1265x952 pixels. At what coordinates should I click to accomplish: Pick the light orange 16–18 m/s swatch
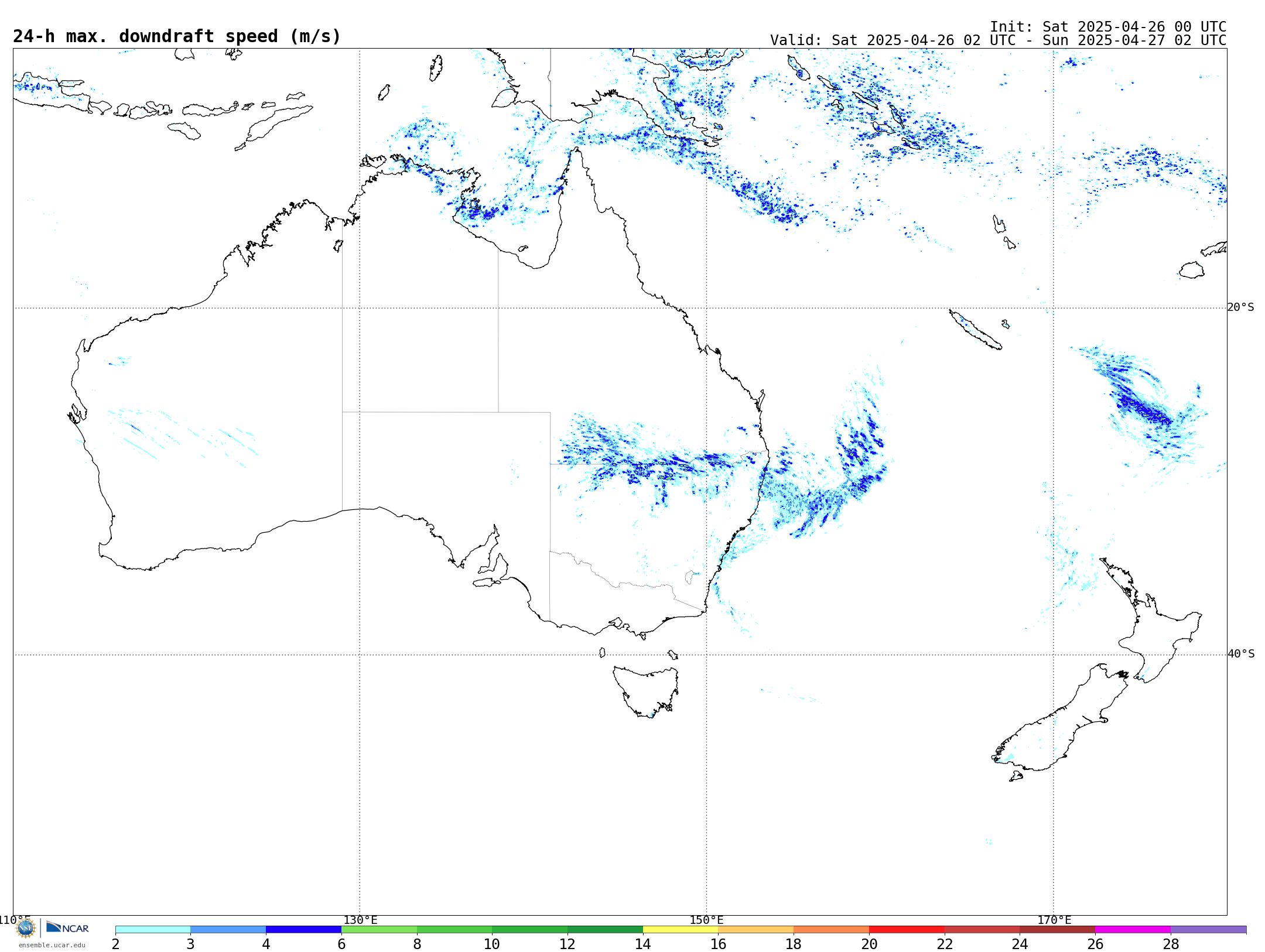coord(756,930)
